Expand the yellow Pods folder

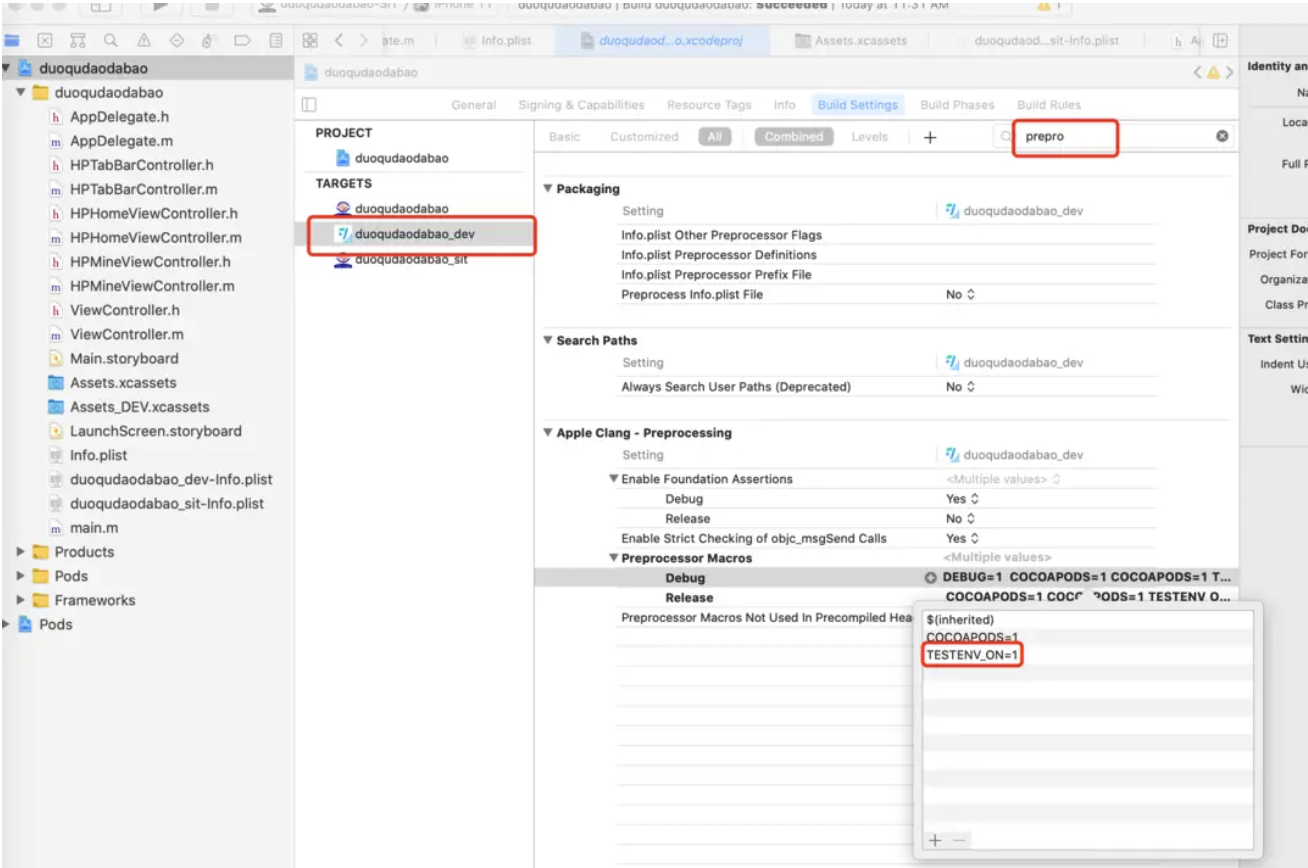click(20, 576)
